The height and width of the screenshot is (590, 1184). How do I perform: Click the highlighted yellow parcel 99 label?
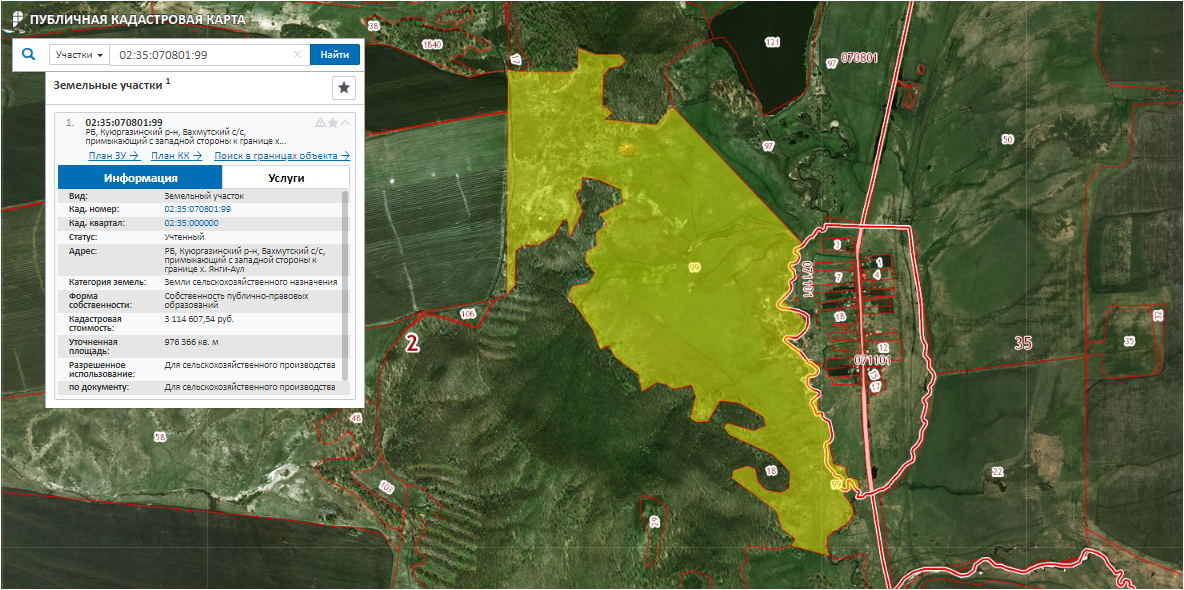[694, 267]
